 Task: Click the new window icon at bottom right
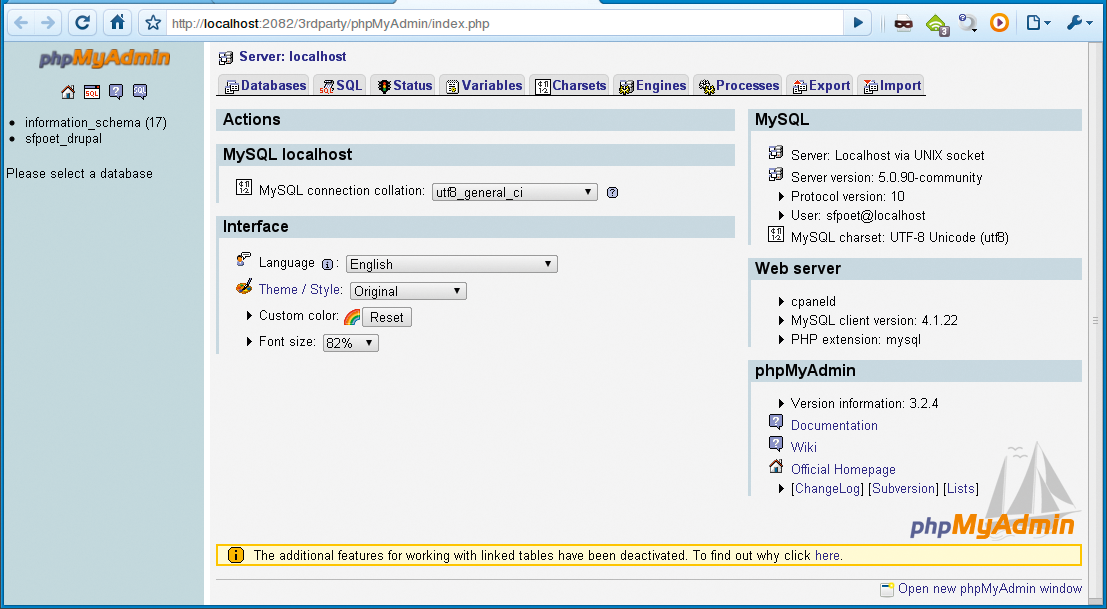[887, 589]
